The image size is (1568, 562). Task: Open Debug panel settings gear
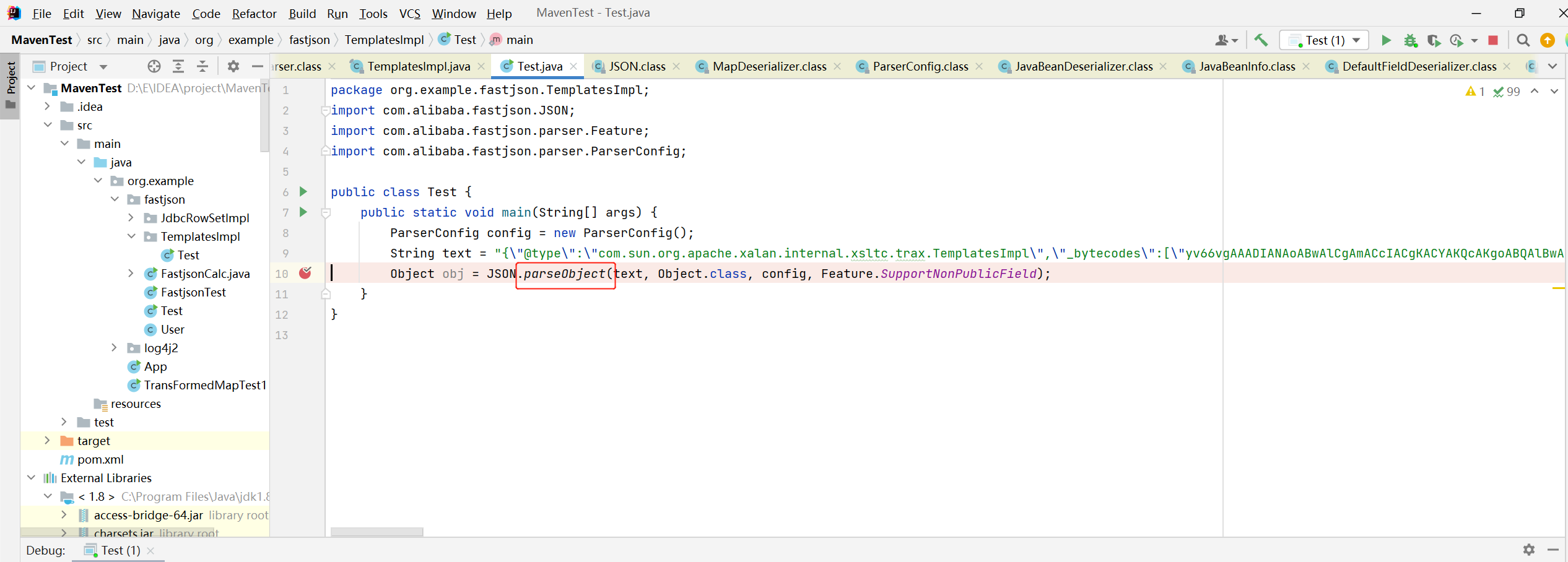click(1528, 550)
